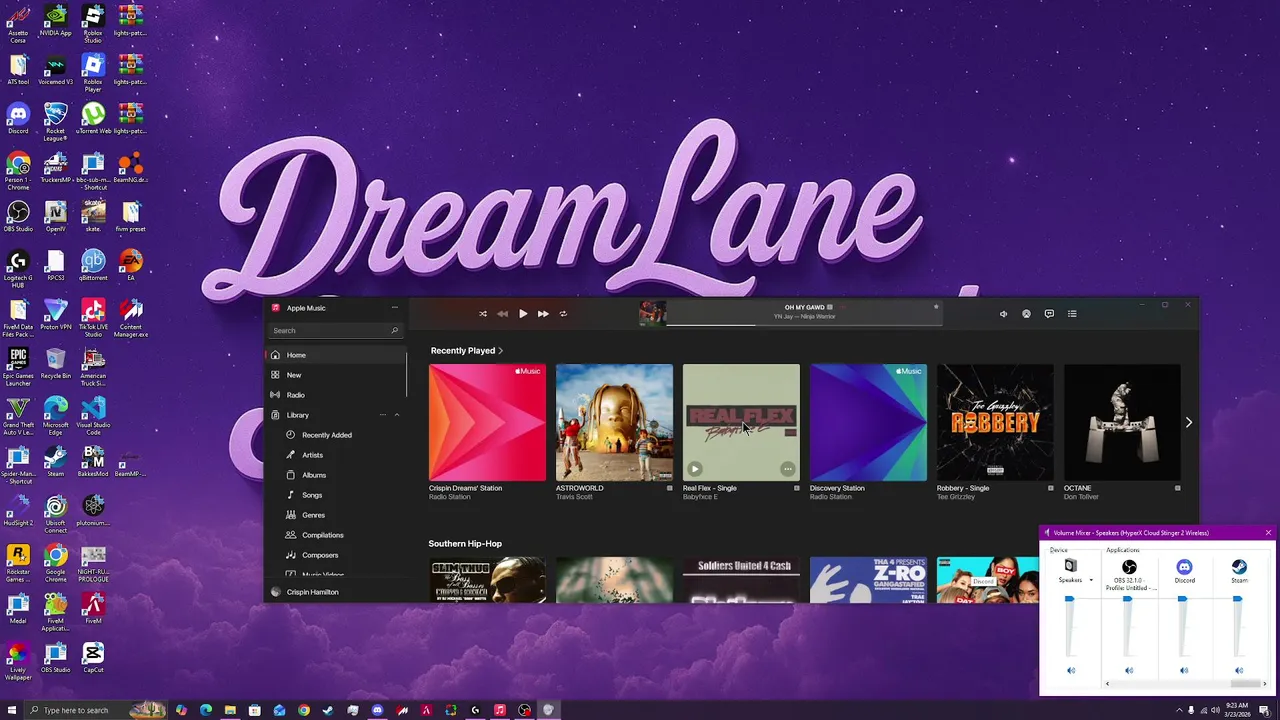Mute OBS in Volume Mixer
This screenshot has height=720, width=1280.
point(1129,671)
